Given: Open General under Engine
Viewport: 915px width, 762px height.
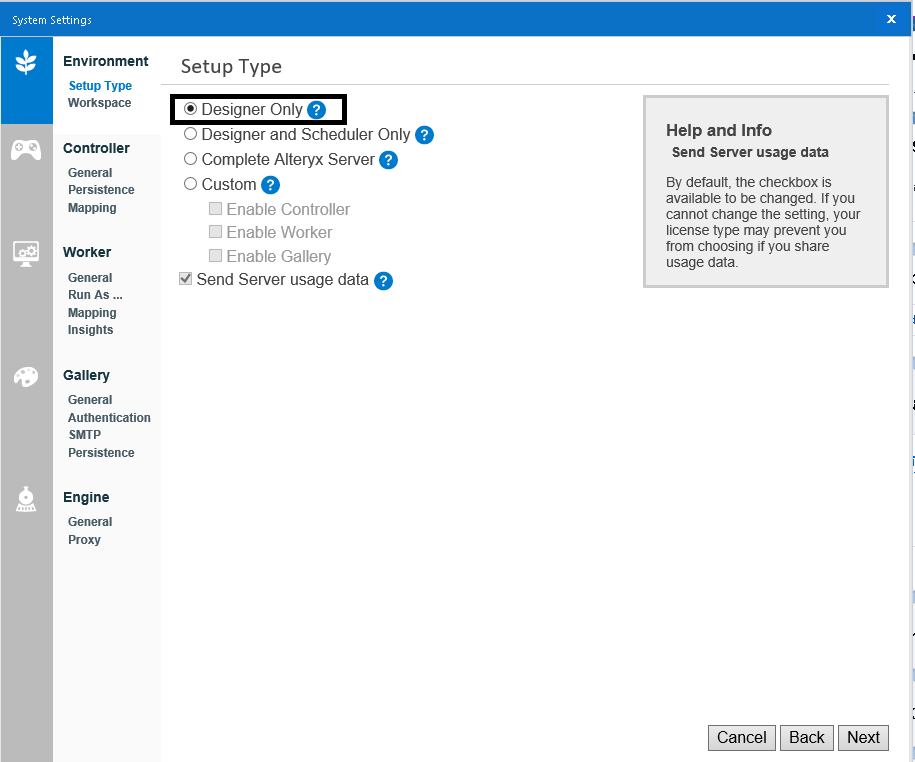Looking at the screenshot, I should [90, 522].
